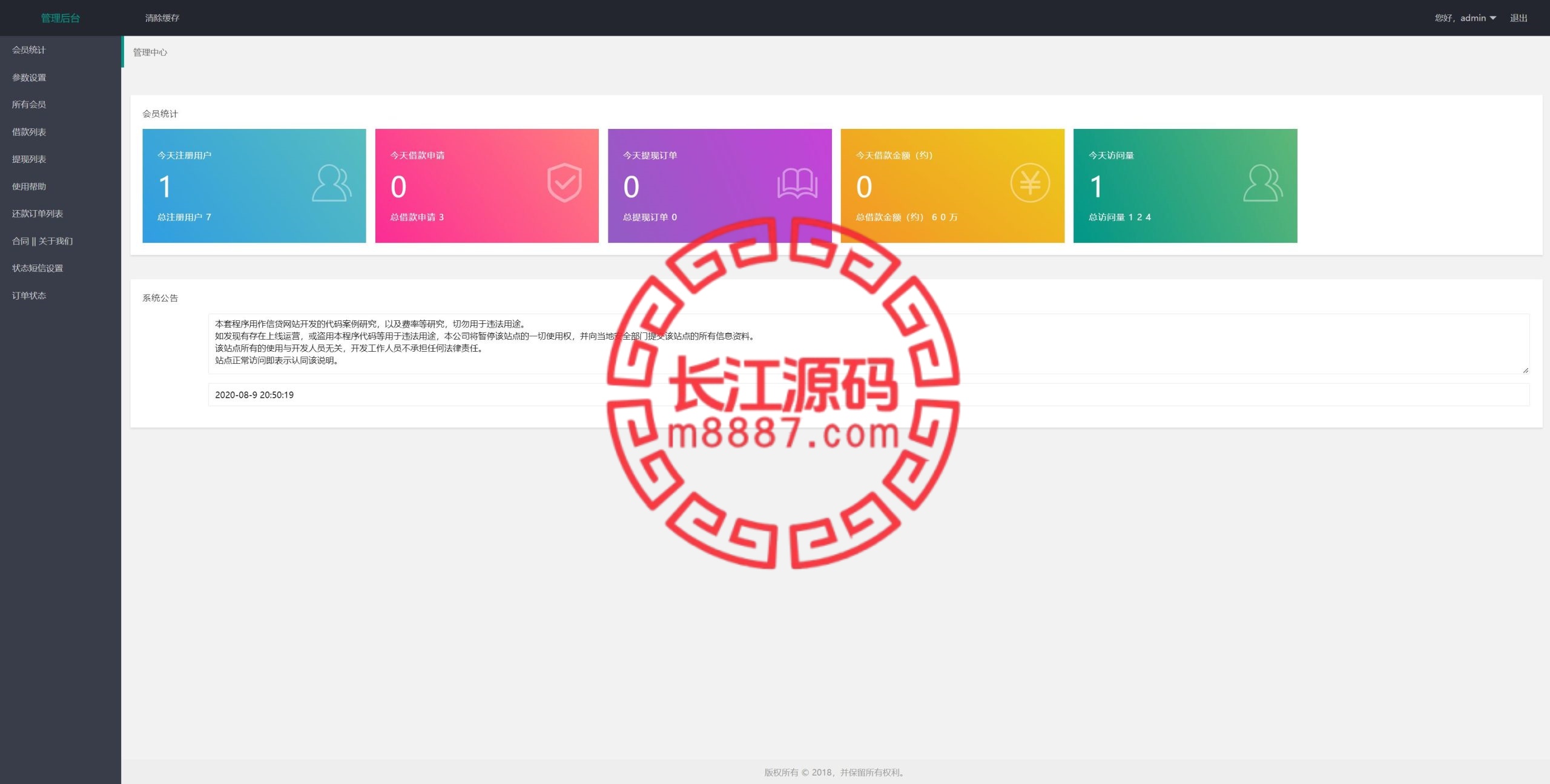Click the 总提现订单 0 text

point(650,217)
